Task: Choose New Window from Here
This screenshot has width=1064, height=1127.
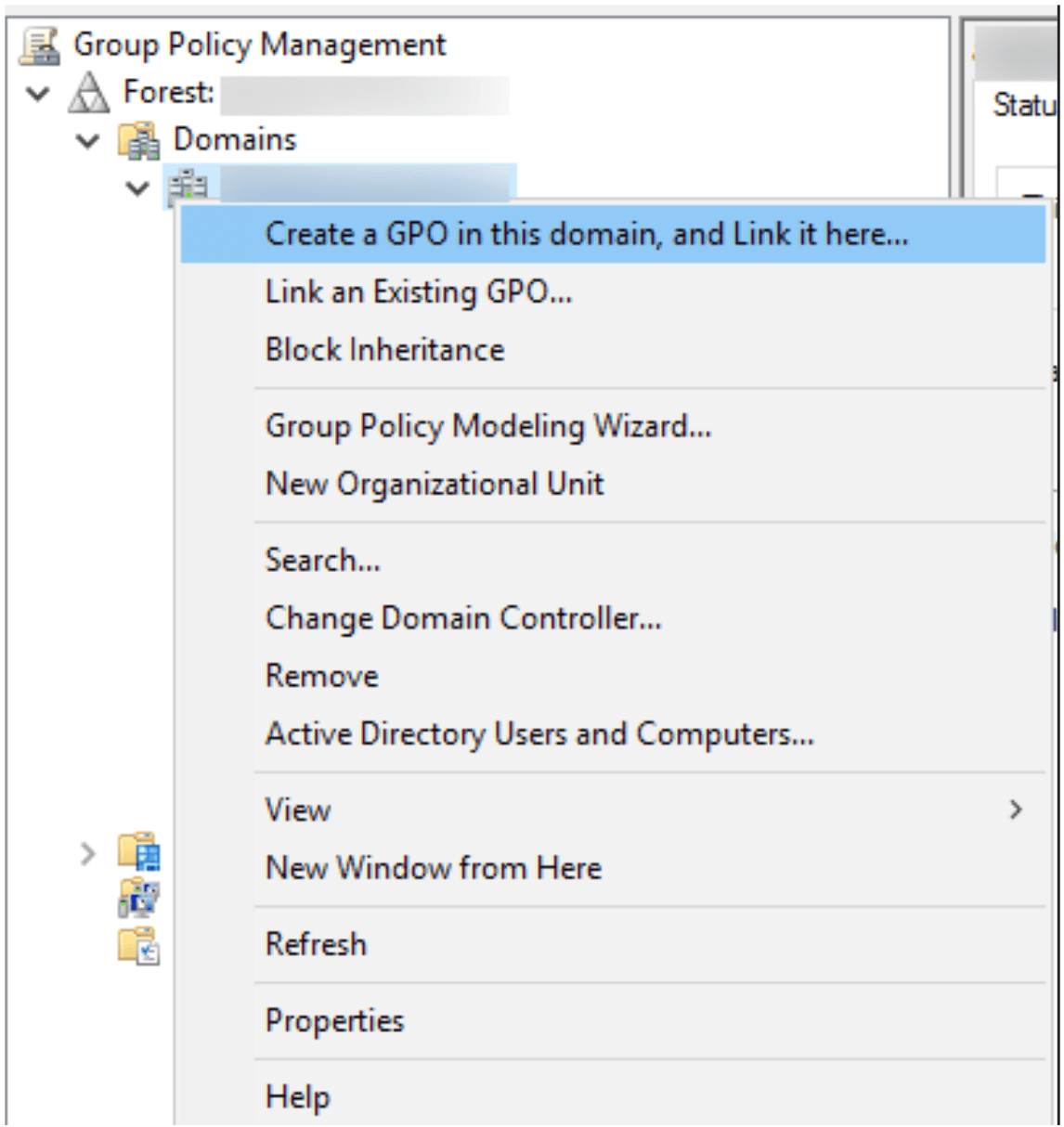Action: [x=613, y=868]
